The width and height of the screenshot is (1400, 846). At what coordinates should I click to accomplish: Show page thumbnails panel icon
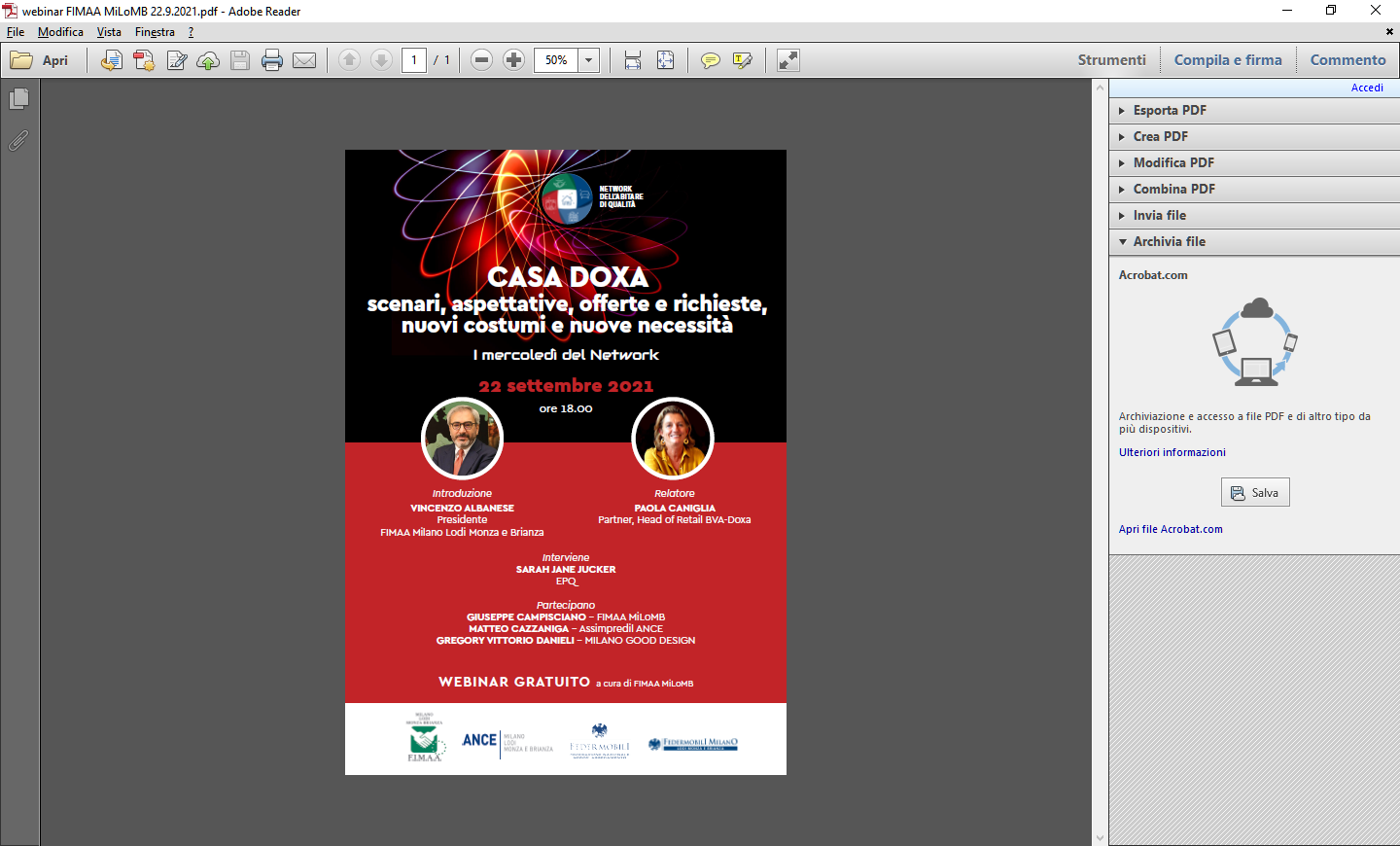18,99
